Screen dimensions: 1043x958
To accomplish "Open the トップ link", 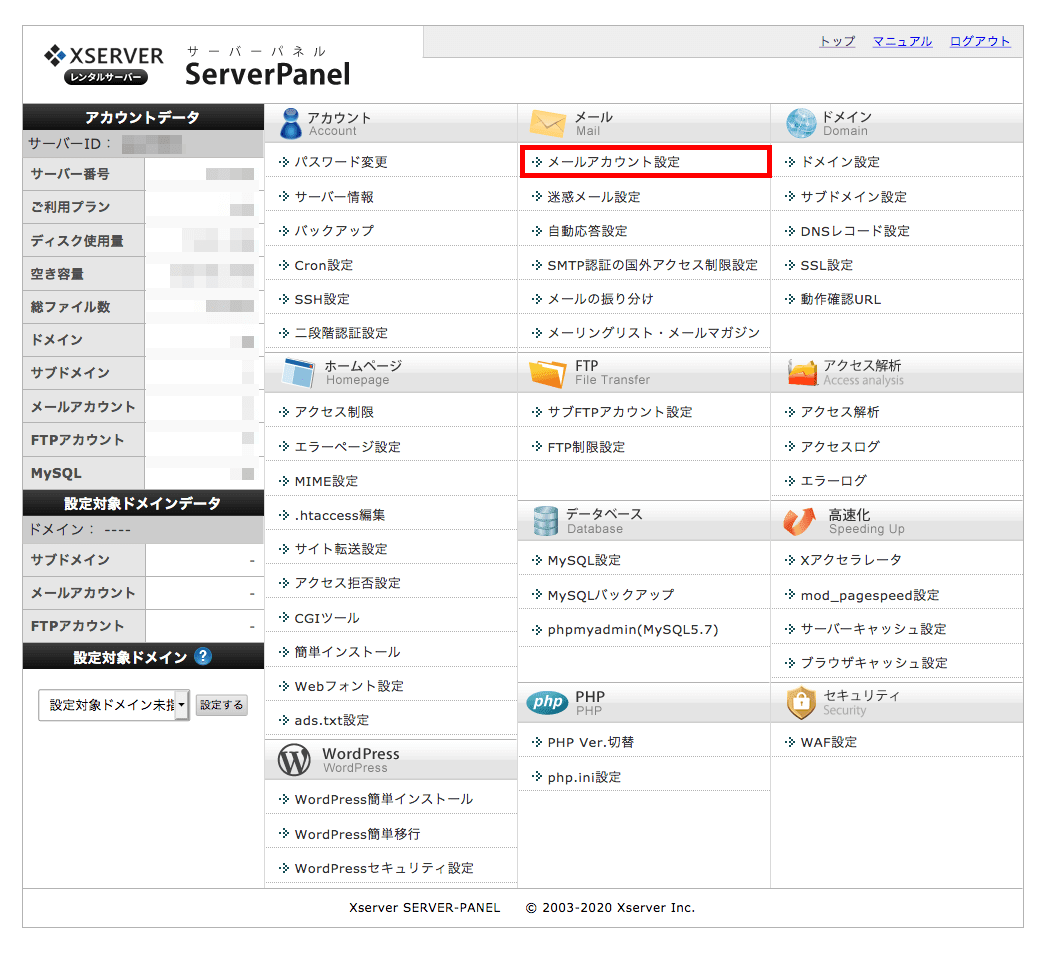I will point(837,41).
